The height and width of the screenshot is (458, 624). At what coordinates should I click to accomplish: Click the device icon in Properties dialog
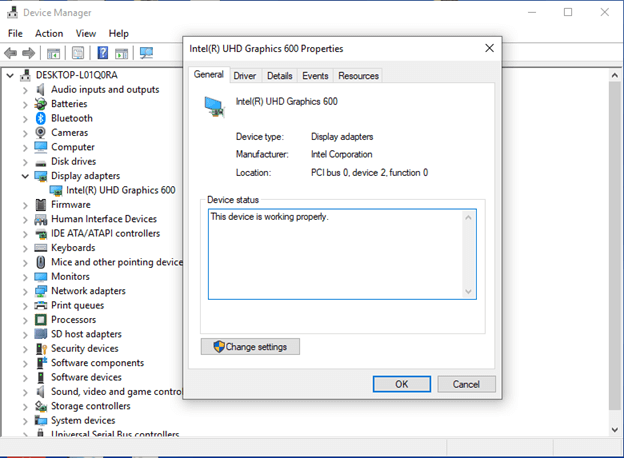coord(214,107)
